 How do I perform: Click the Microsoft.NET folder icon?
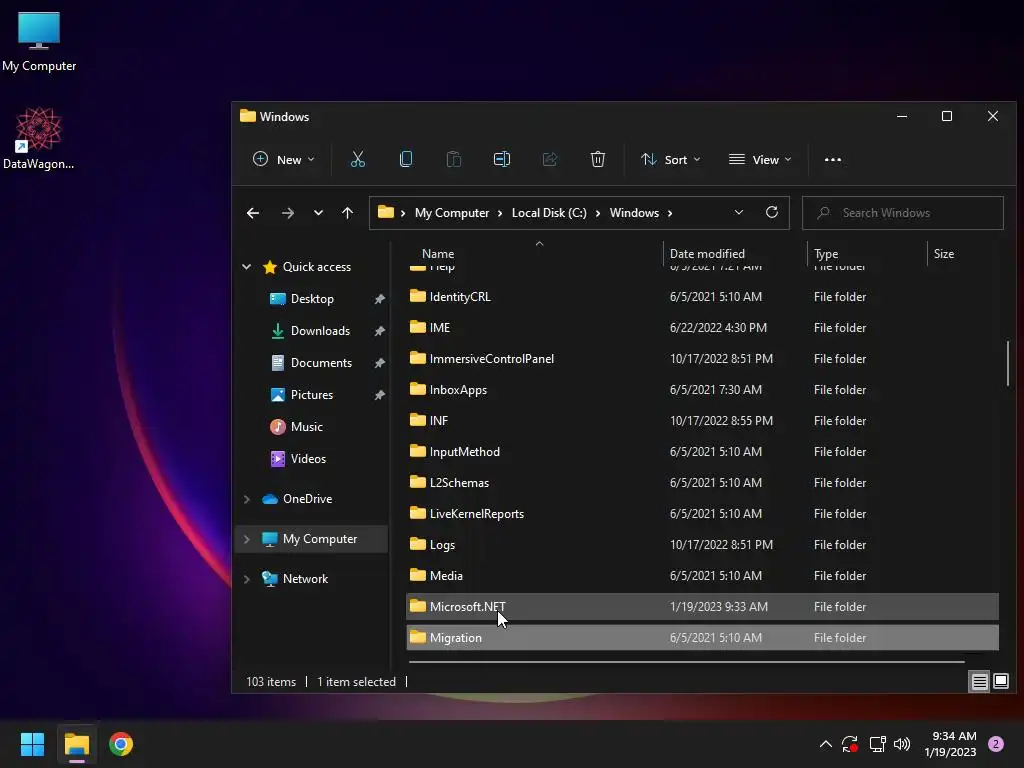point(418,606)
